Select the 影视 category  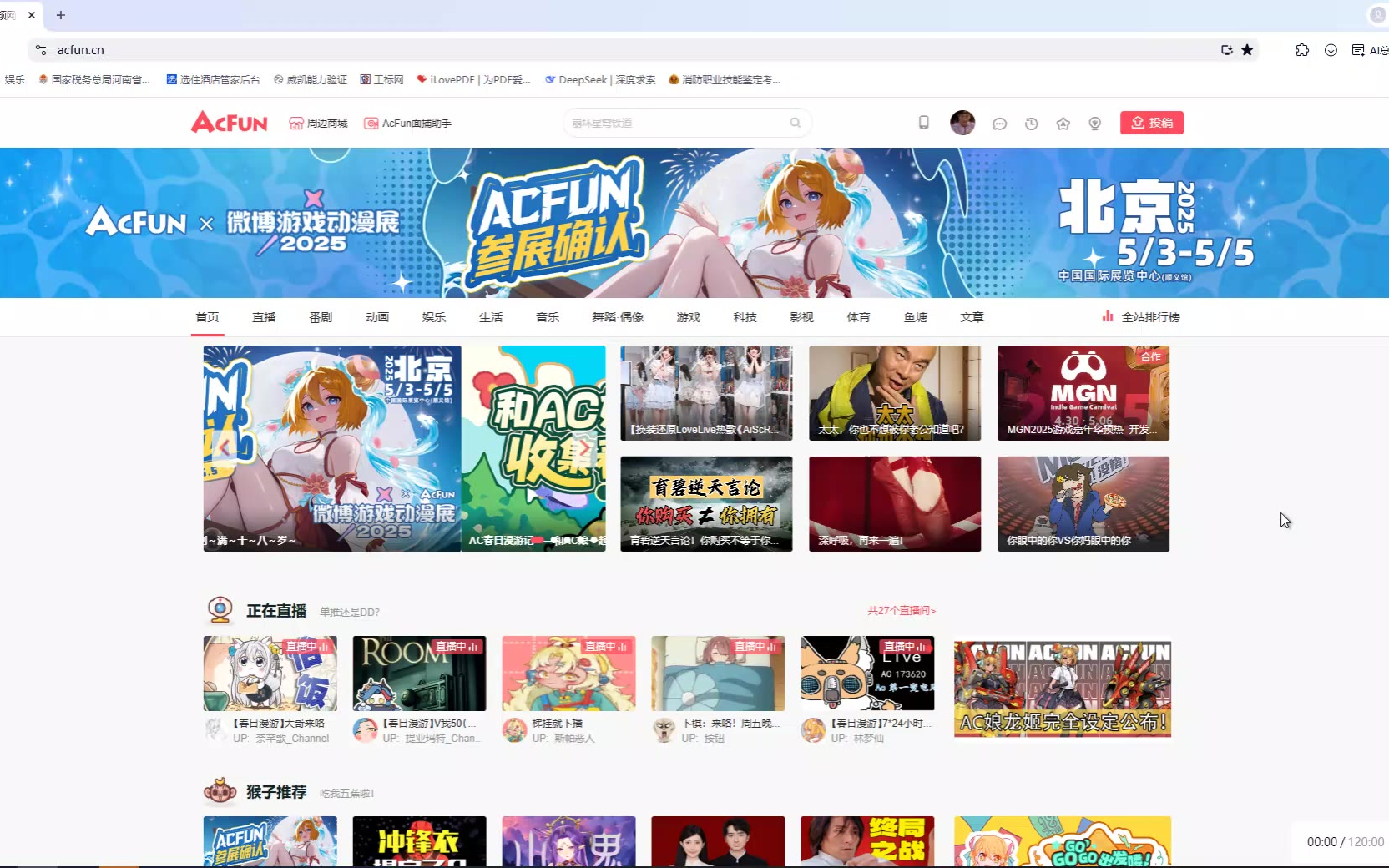pyautogui.click(x=802, y=317)
